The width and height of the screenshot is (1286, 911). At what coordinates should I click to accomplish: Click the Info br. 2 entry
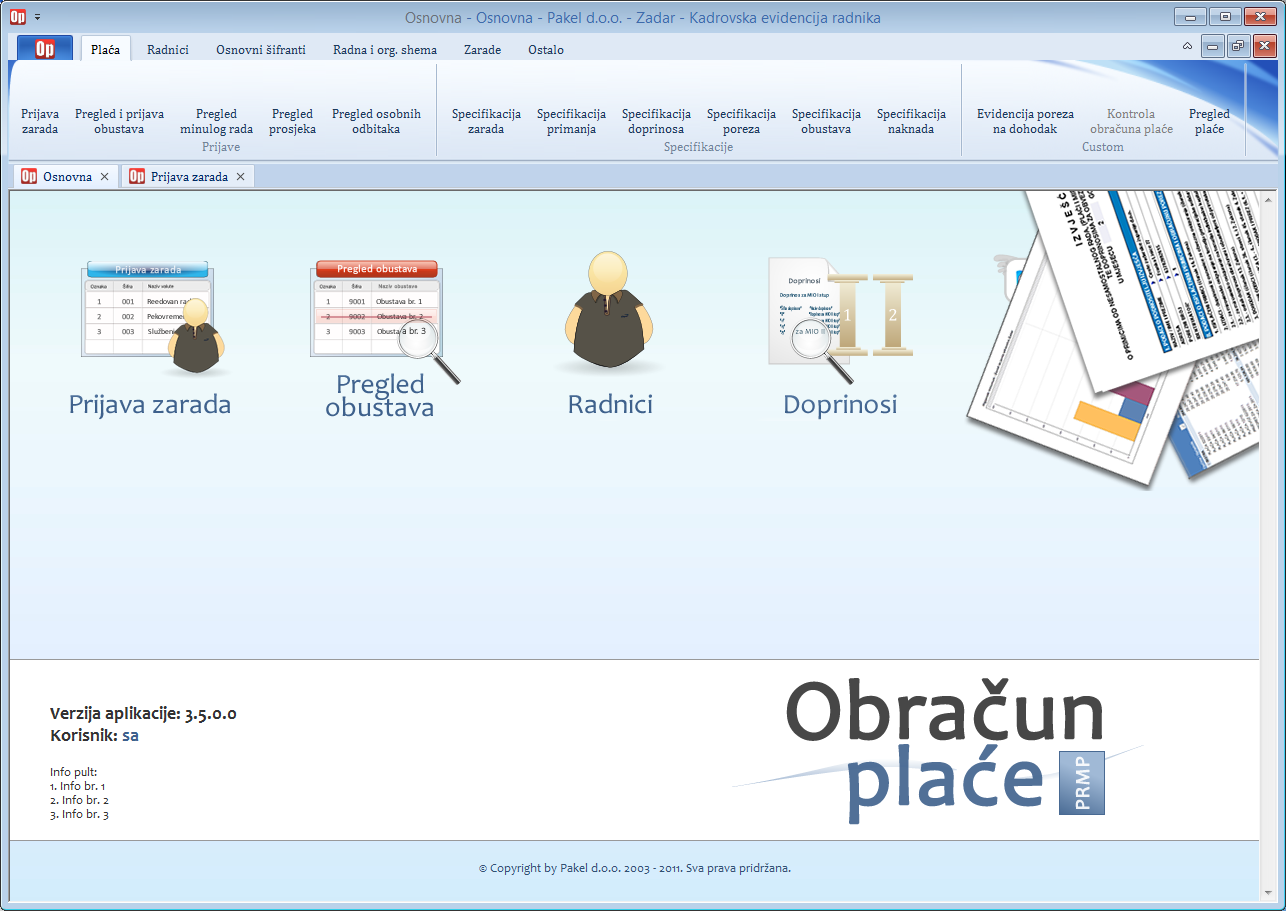(79, 800)
